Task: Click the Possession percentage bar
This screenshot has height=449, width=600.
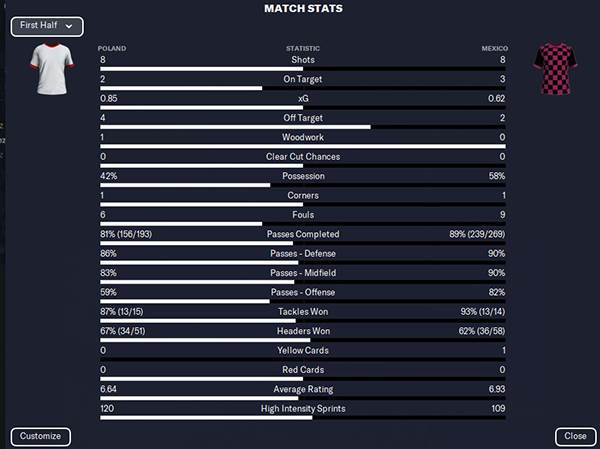Action: click(303, 185)
